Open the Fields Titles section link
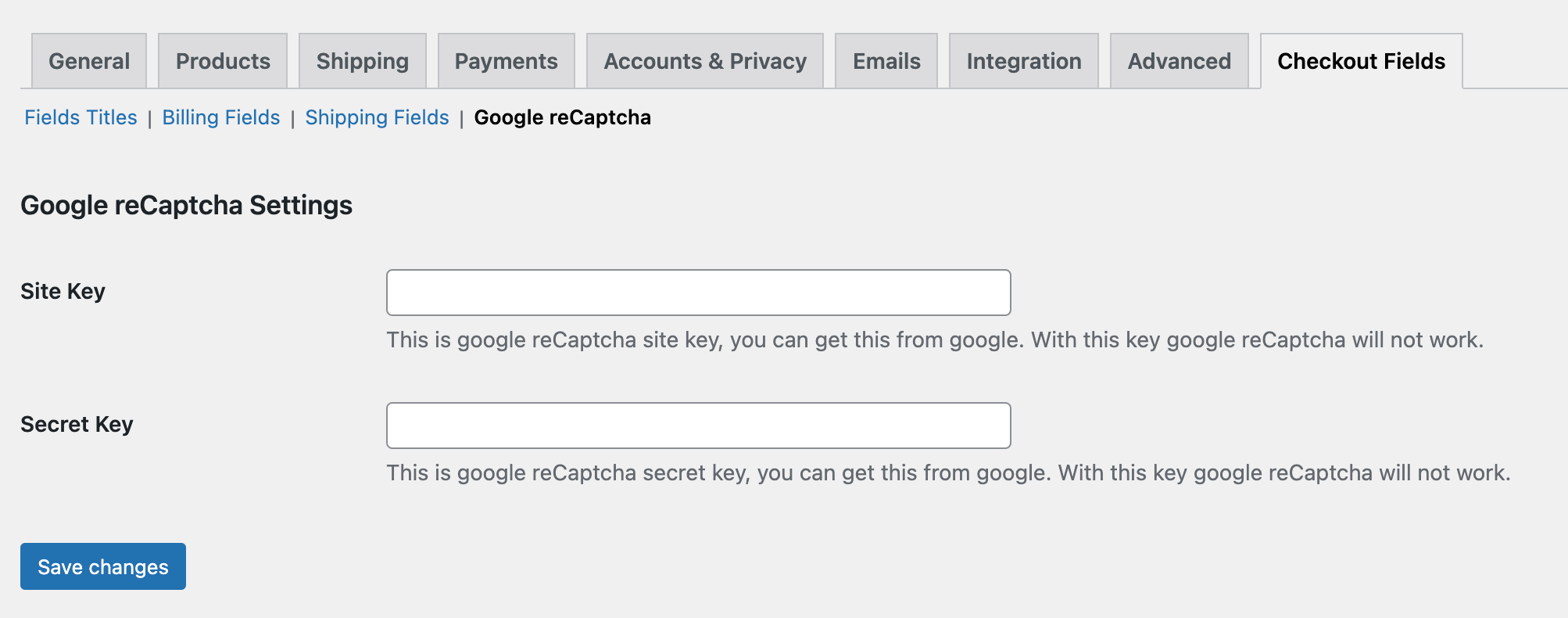 pyautogui.click(x=81, y=117)
